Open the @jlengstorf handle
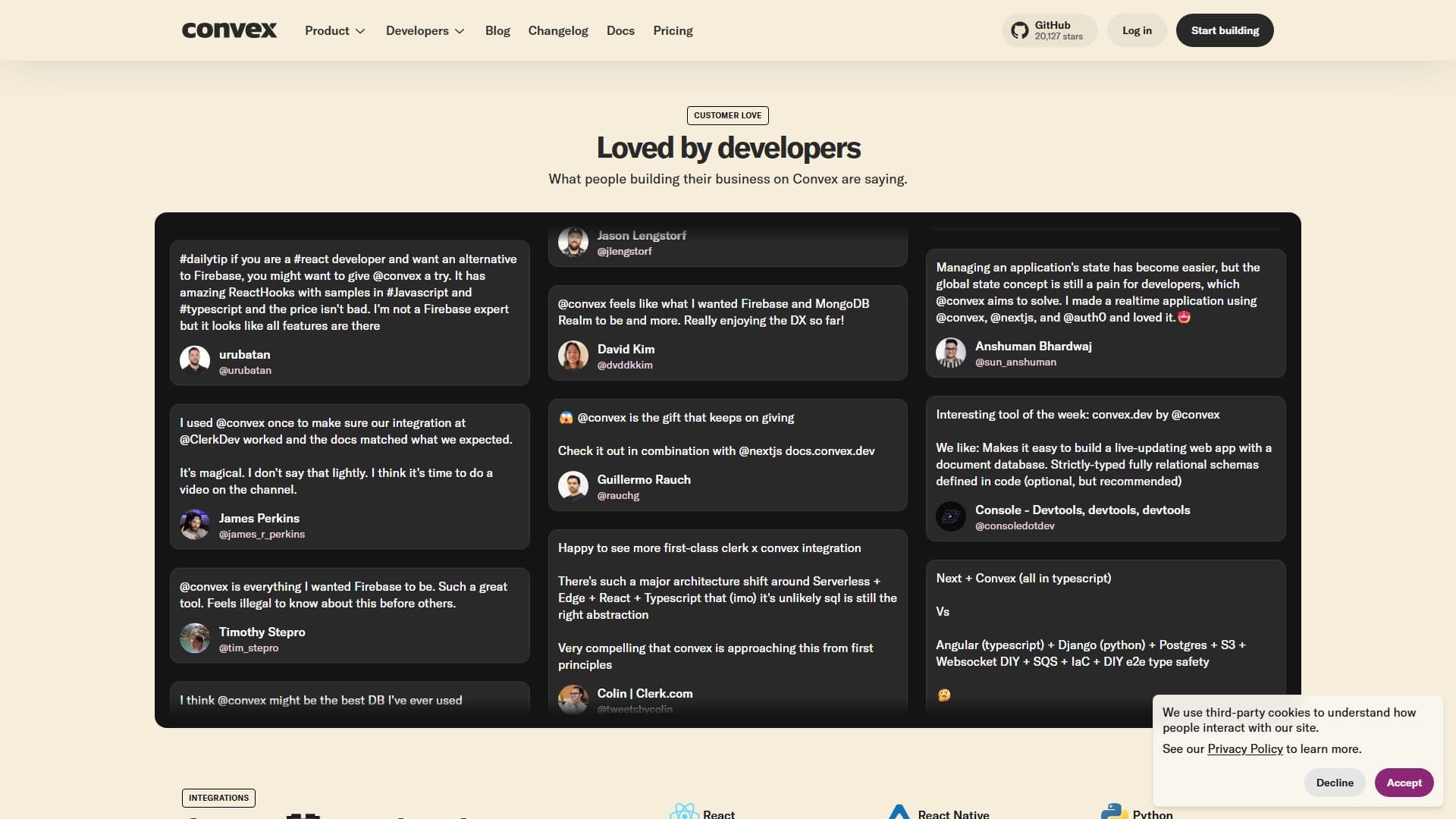Image resolution: width=1456 pixels, height=819 pixels. [x=624, y=251]
